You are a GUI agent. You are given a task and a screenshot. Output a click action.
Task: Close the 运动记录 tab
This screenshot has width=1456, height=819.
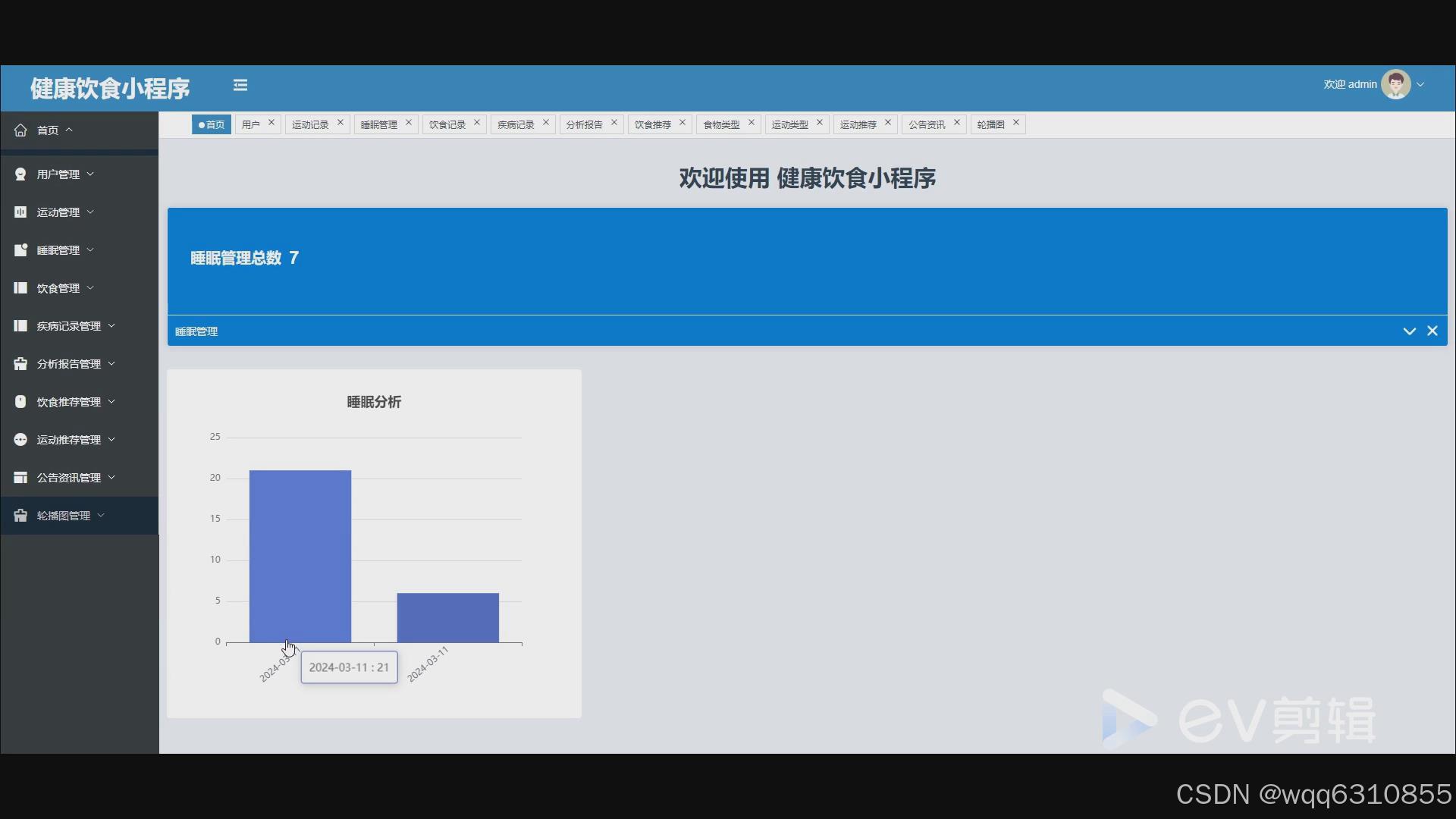(x=340, y=122)
